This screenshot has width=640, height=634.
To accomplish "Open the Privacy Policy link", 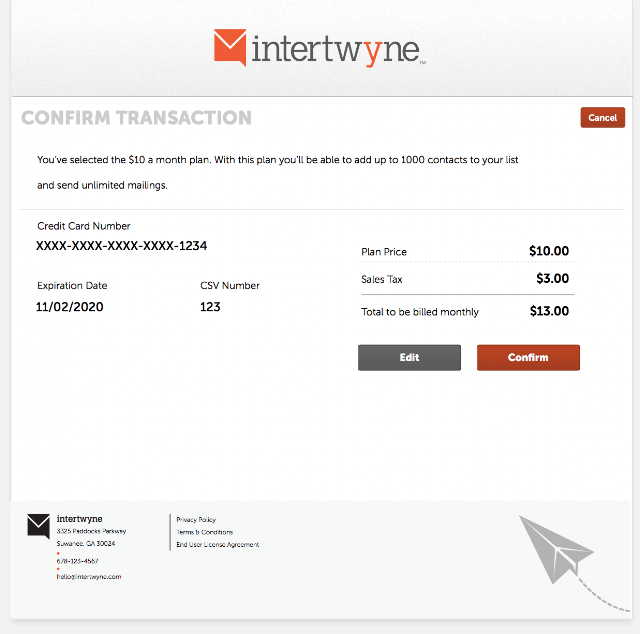I will [x=196, y=520].
